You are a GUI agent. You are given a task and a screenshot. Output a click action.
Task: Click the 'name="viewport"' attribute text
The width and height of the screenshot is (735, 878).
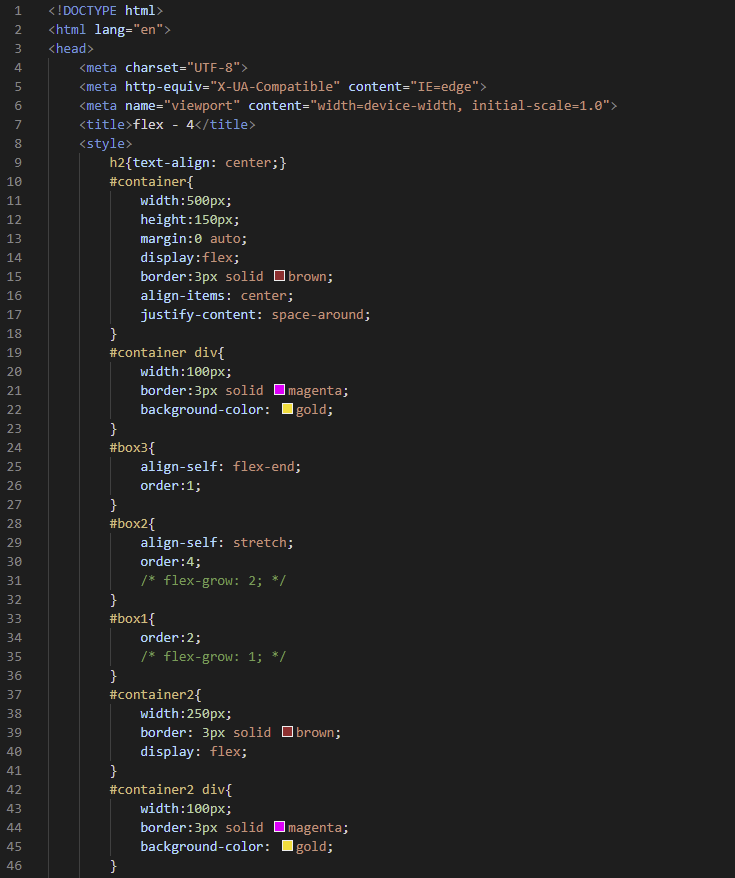point(182,106)
